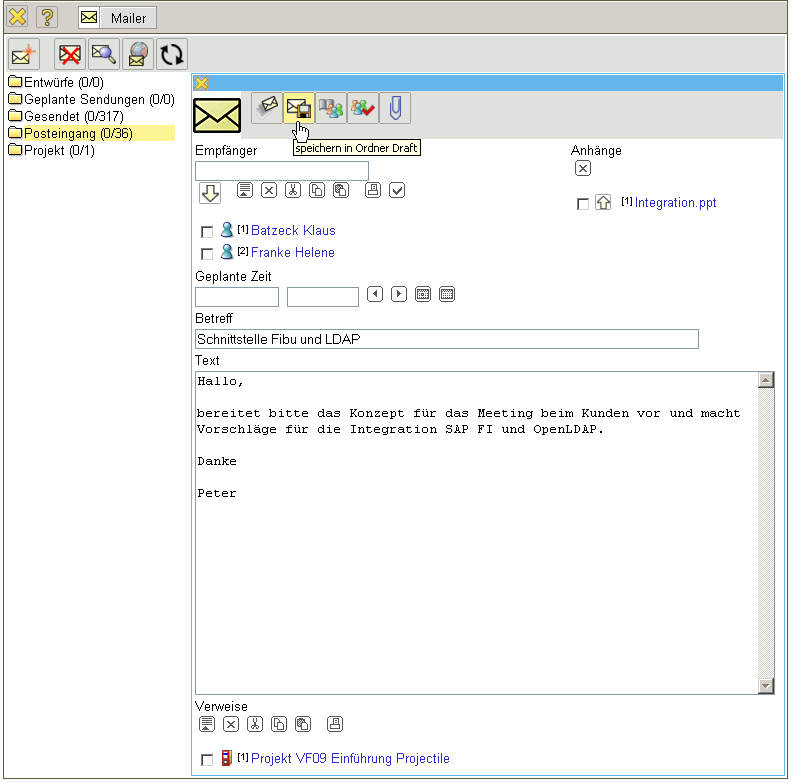Check the box next to Batzeck Klaus

pyautogui.click(x=207, y=232)
